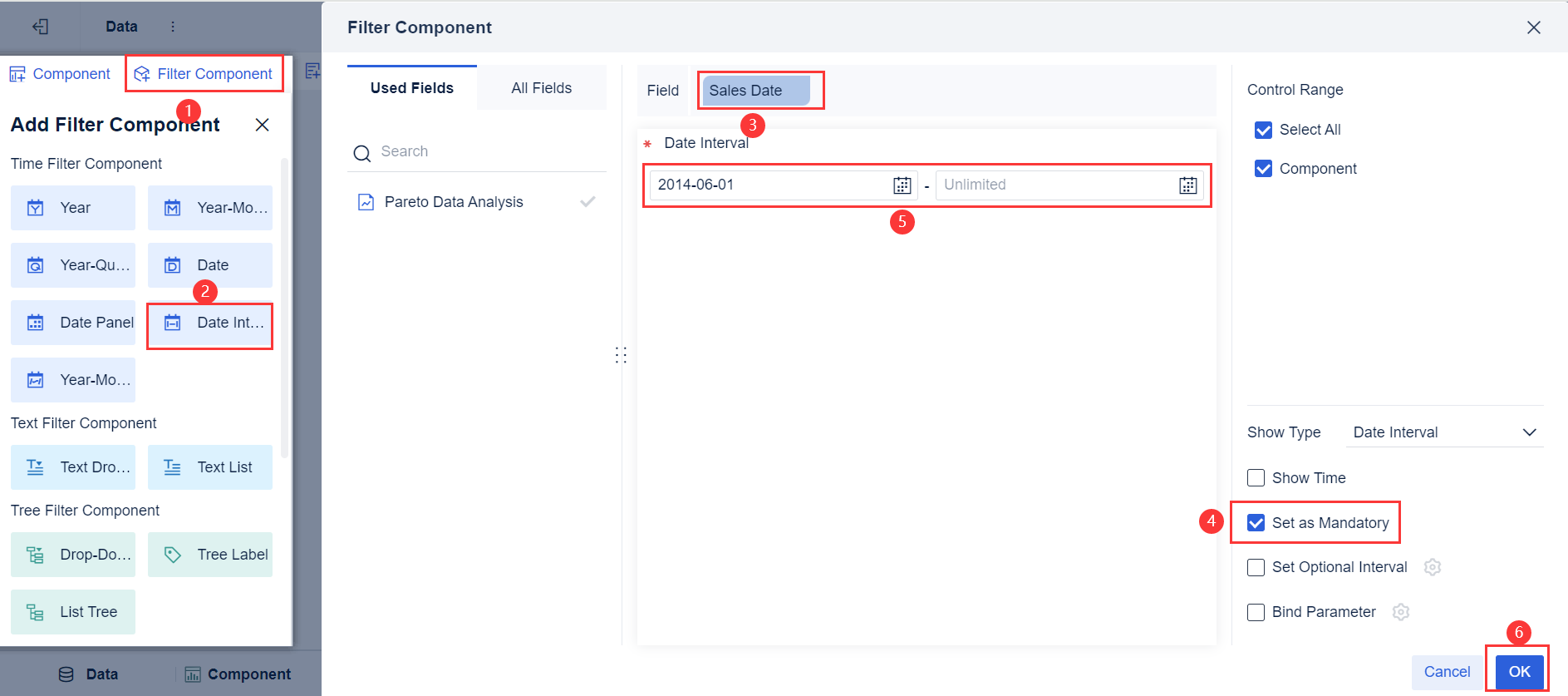Click the Search fields input
Screen dimensions: 1568x696
point(477,151)
